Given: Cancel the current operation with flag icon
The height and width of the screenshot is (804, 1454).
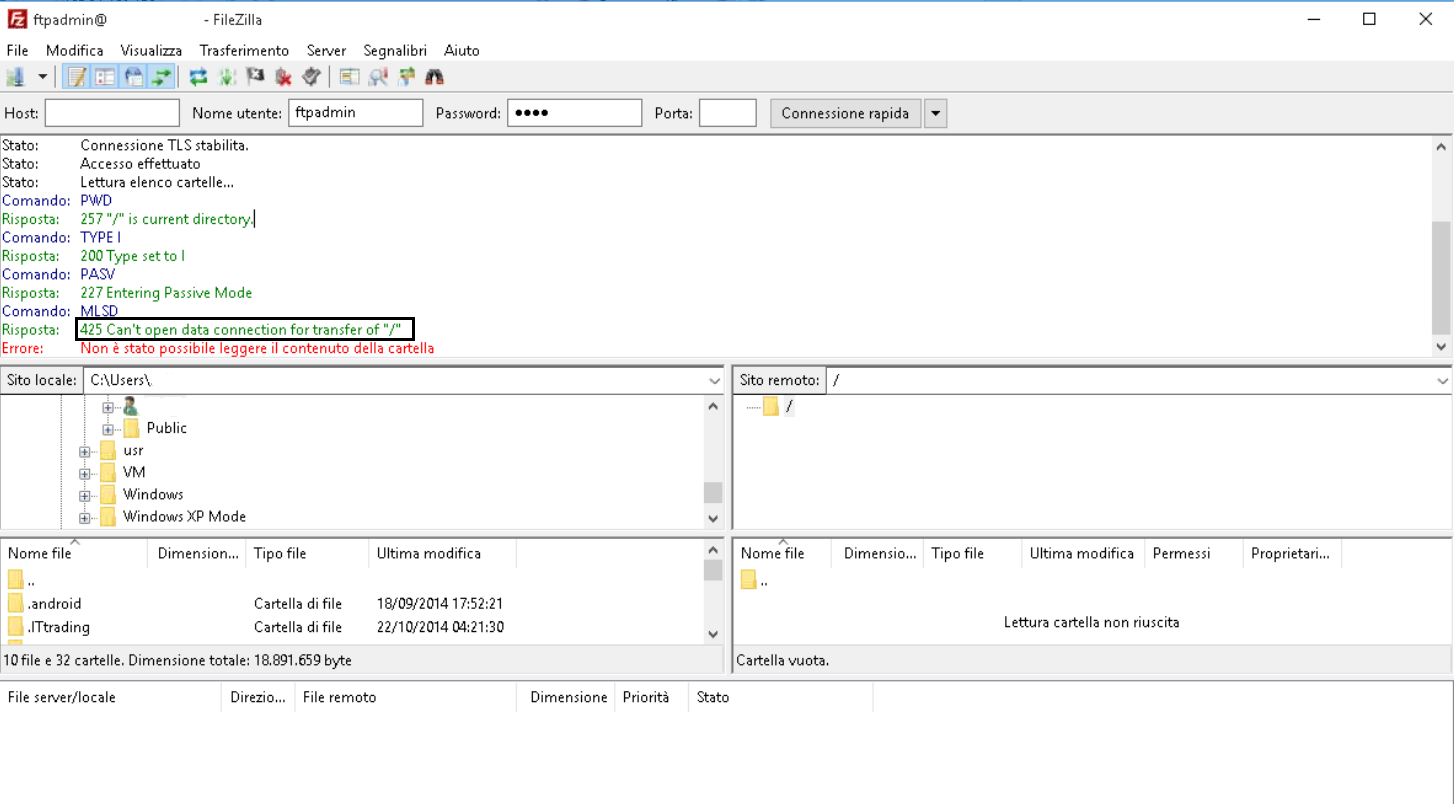Looking at the screenshot, I should pyautogui.click(x=255, y=77).
